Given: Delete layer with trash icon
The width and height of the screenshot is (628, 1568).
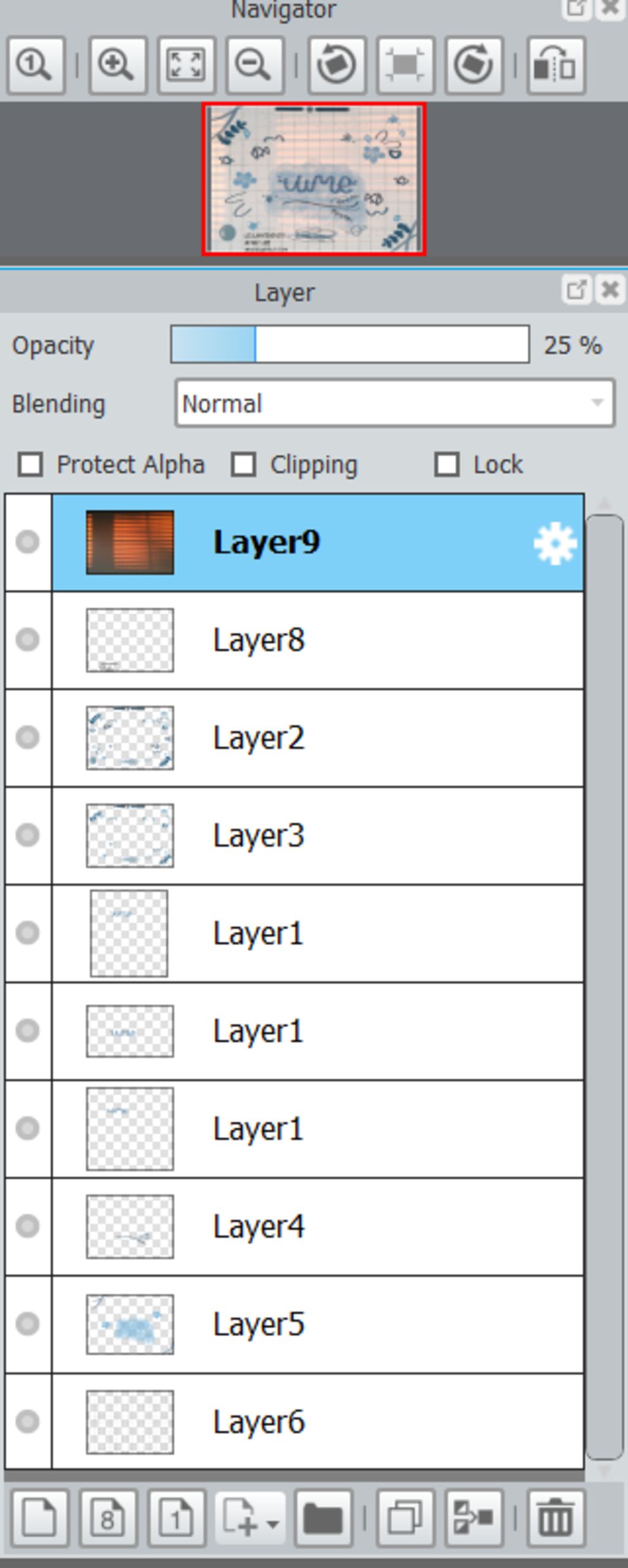Looking at the screenshot, I should (556, 1518).
